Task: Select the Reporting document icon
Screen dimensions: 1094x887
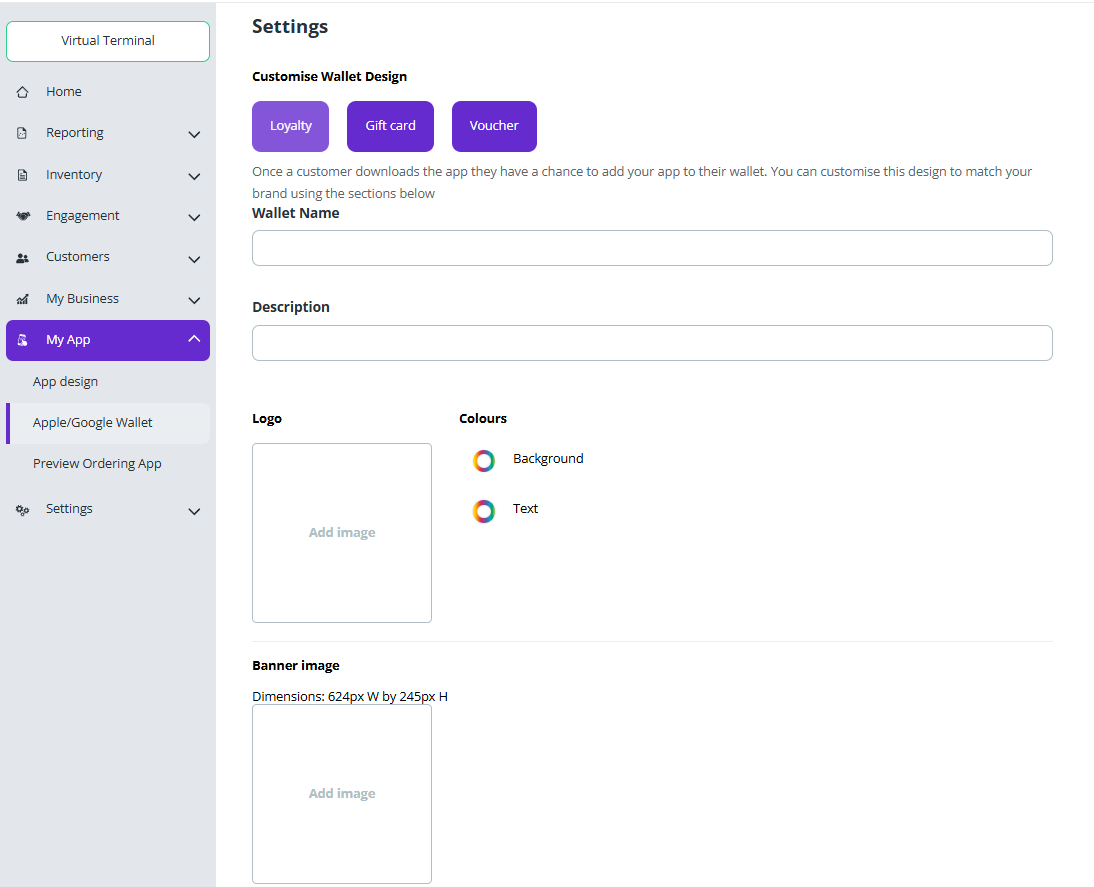Action: (x=22, y=132)
